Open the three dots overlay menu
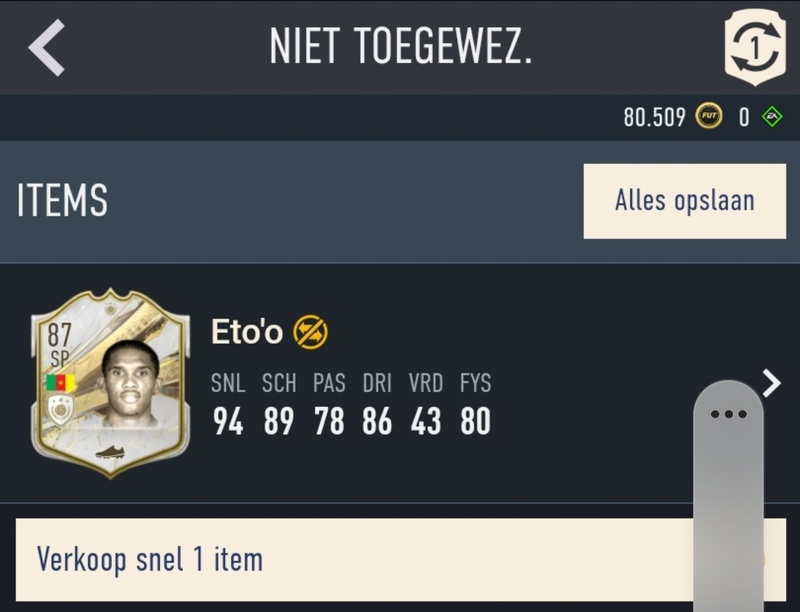The image size is (800, 612). [x=729, y=414]
